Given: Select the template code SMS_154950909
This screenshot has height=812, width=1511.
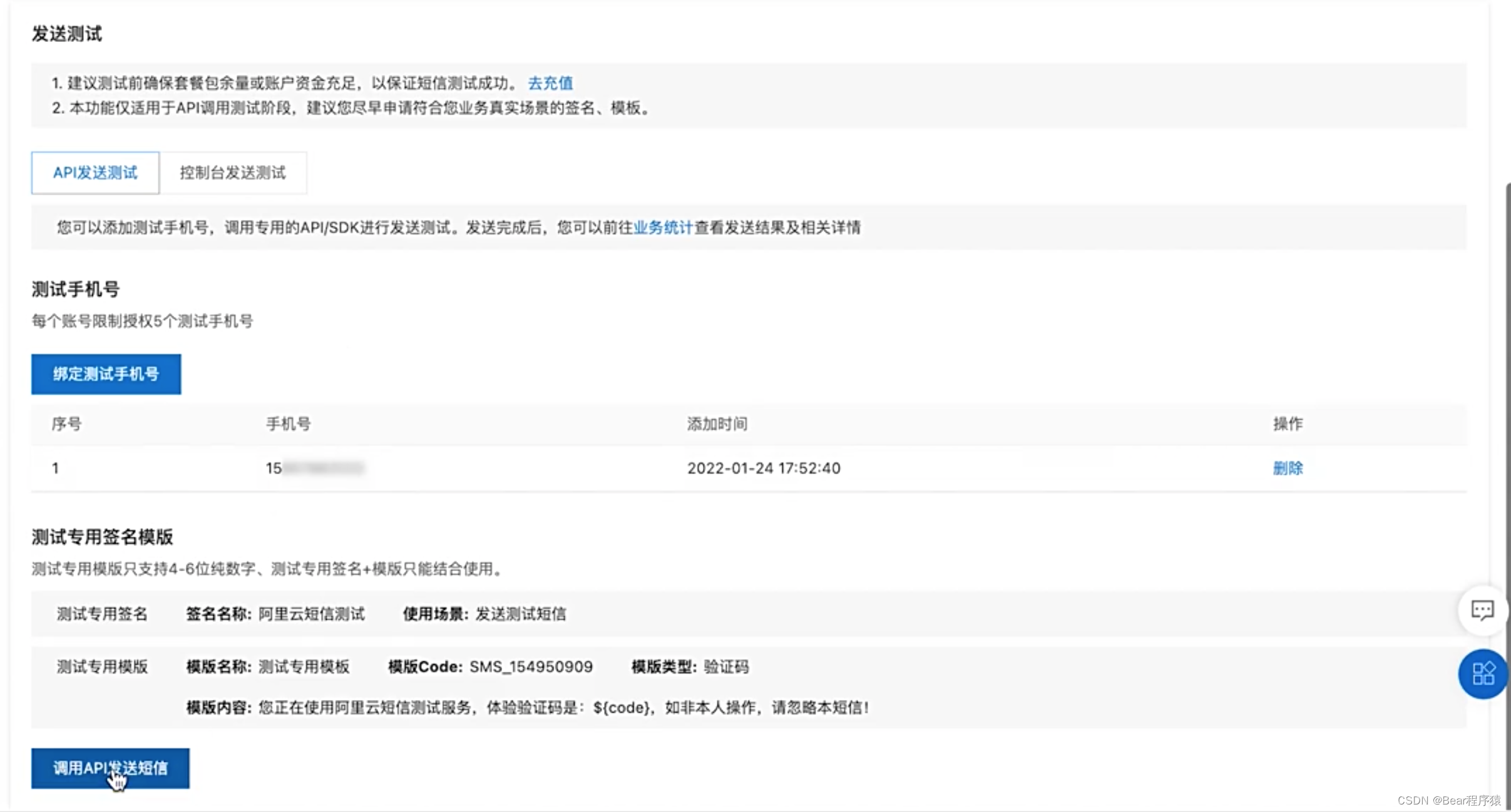Looking at the screenshot, I should 531,666.
